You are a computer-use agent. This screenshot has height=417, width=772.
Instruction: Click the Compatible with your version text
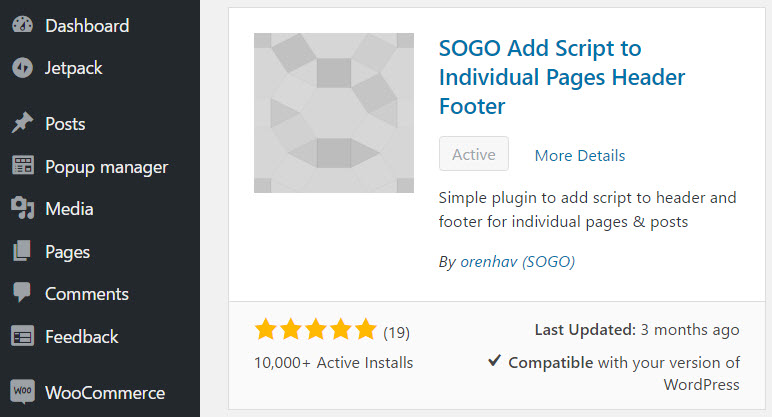pyautogui.click(x=624, y=373)
